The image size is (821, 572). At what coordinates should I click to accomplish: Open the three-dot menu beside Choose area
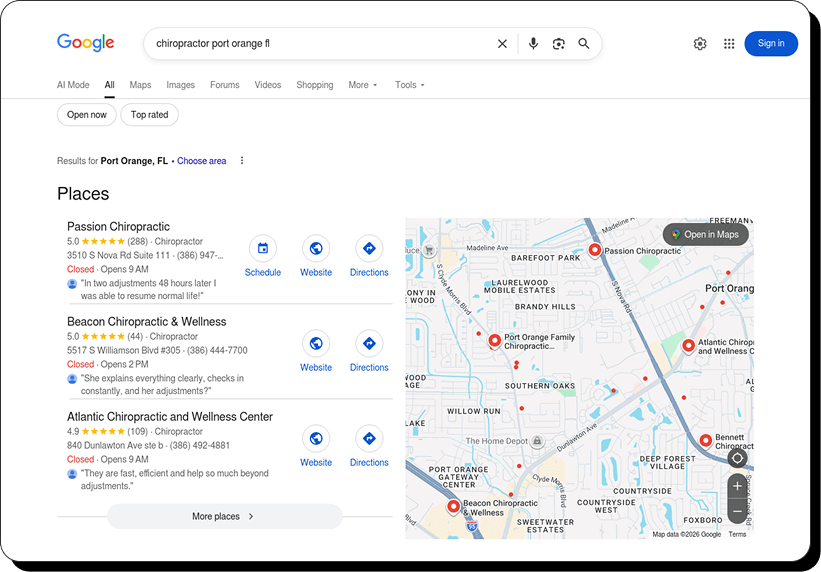(x=242, y=161)
